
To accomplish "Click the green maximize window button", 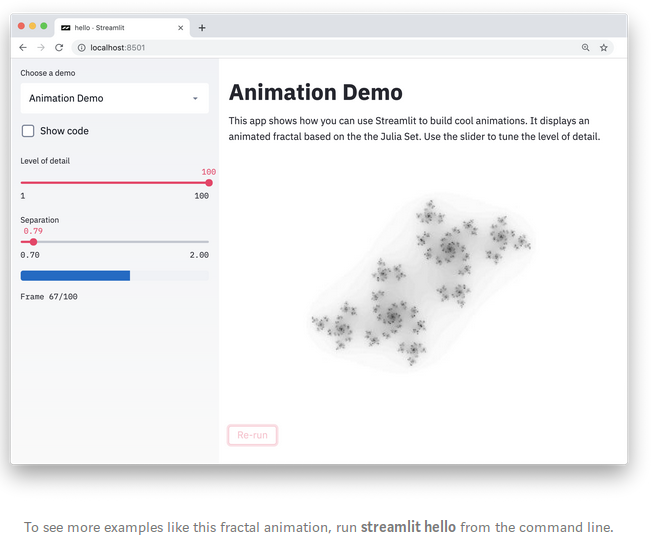I will pyautogui.click(x=44, y=26).
